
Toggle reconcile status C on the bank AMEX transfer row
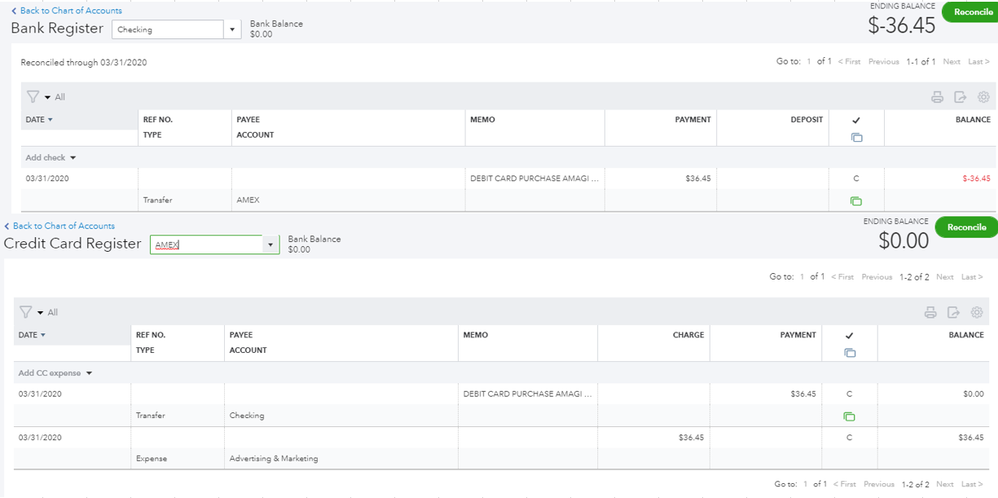[856, 179]
